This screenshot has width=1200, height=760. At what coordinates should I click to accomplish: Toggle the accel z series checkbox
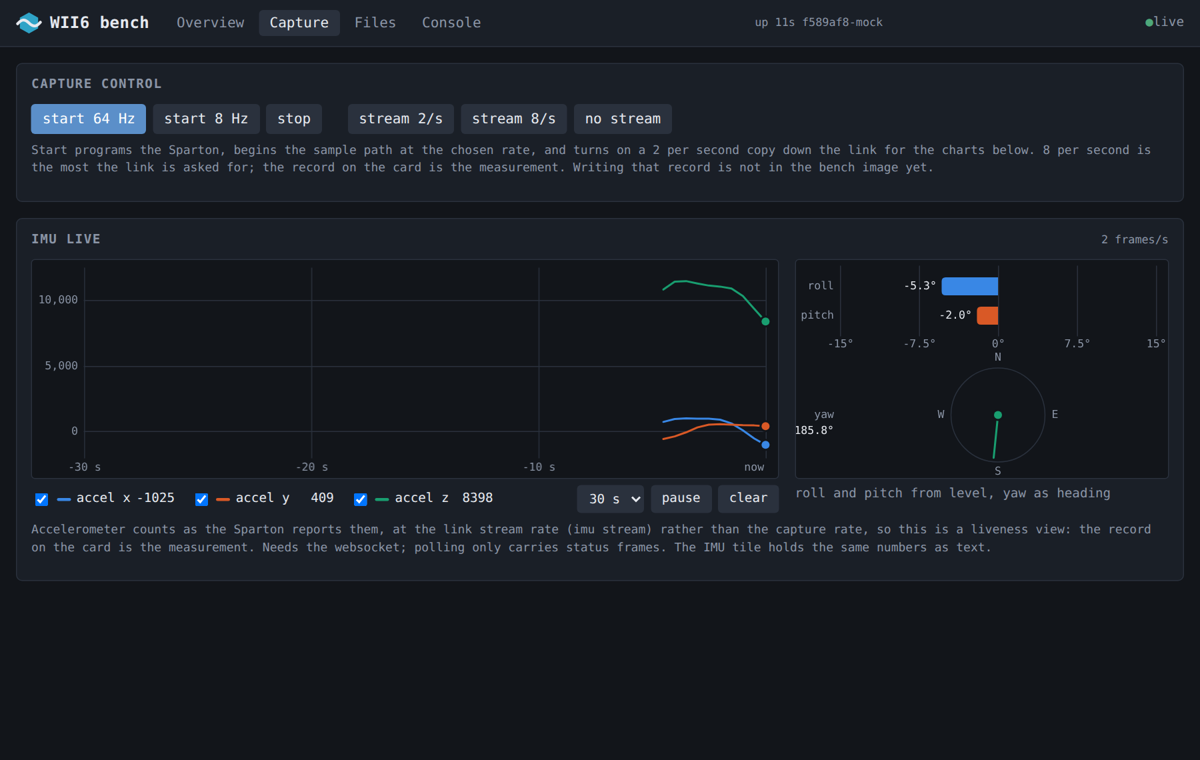[360, 499]
